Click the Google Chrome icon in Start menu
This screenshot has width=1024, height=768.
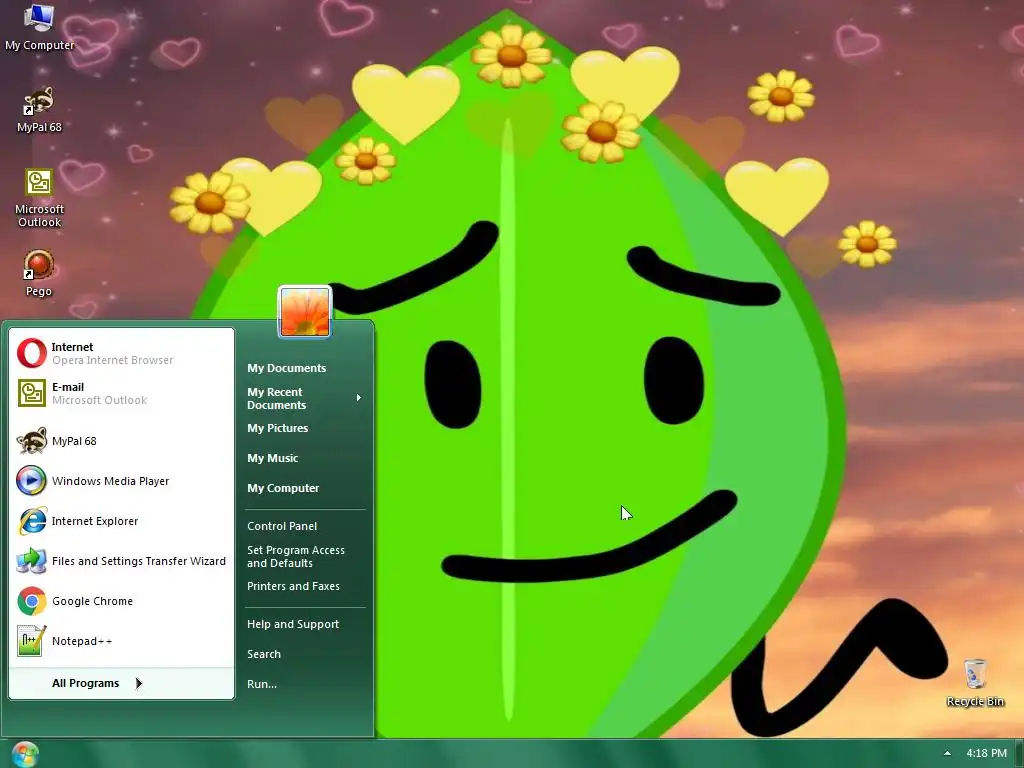point(31,601)
